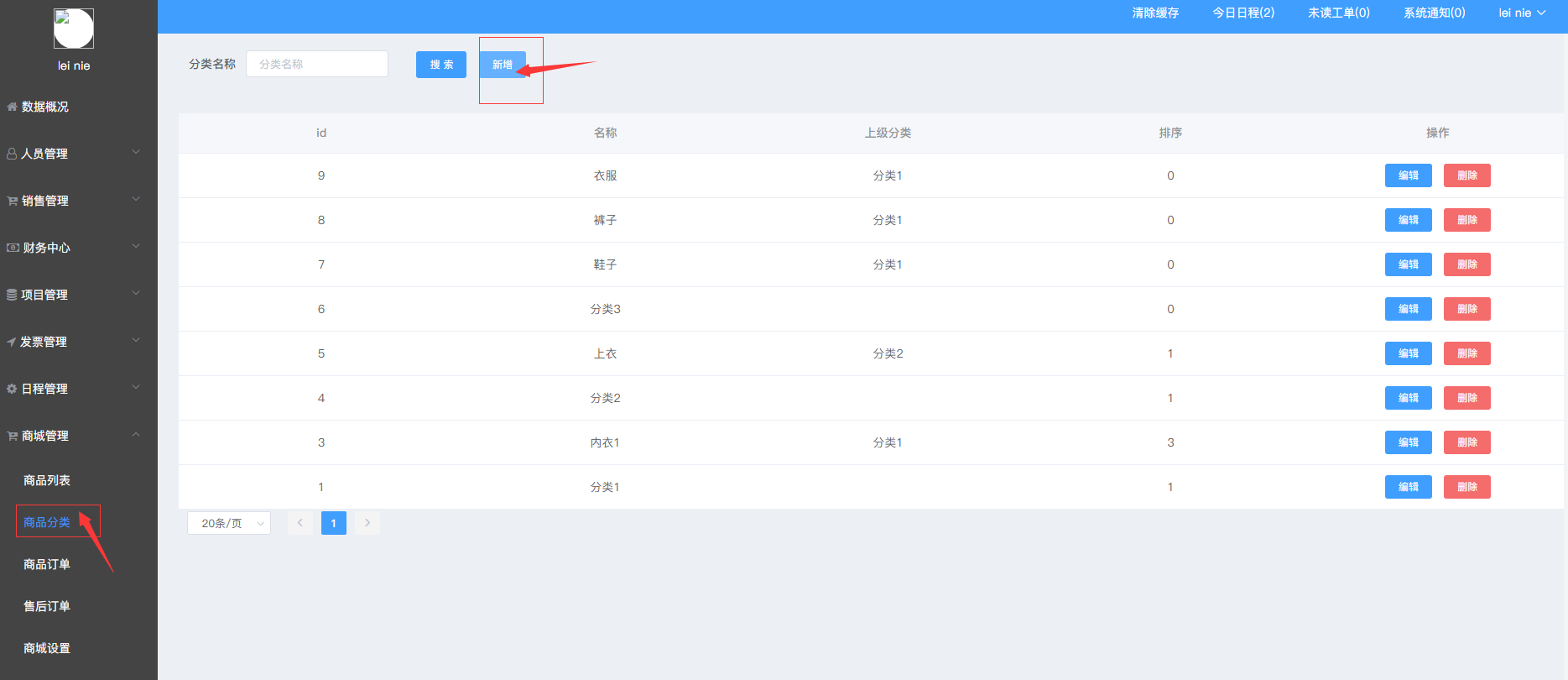Image resolution: width=1568 pixels, height=680 pixels.
Task: Expand the 财务中心 menu chevron
Action: coord(136,246)
